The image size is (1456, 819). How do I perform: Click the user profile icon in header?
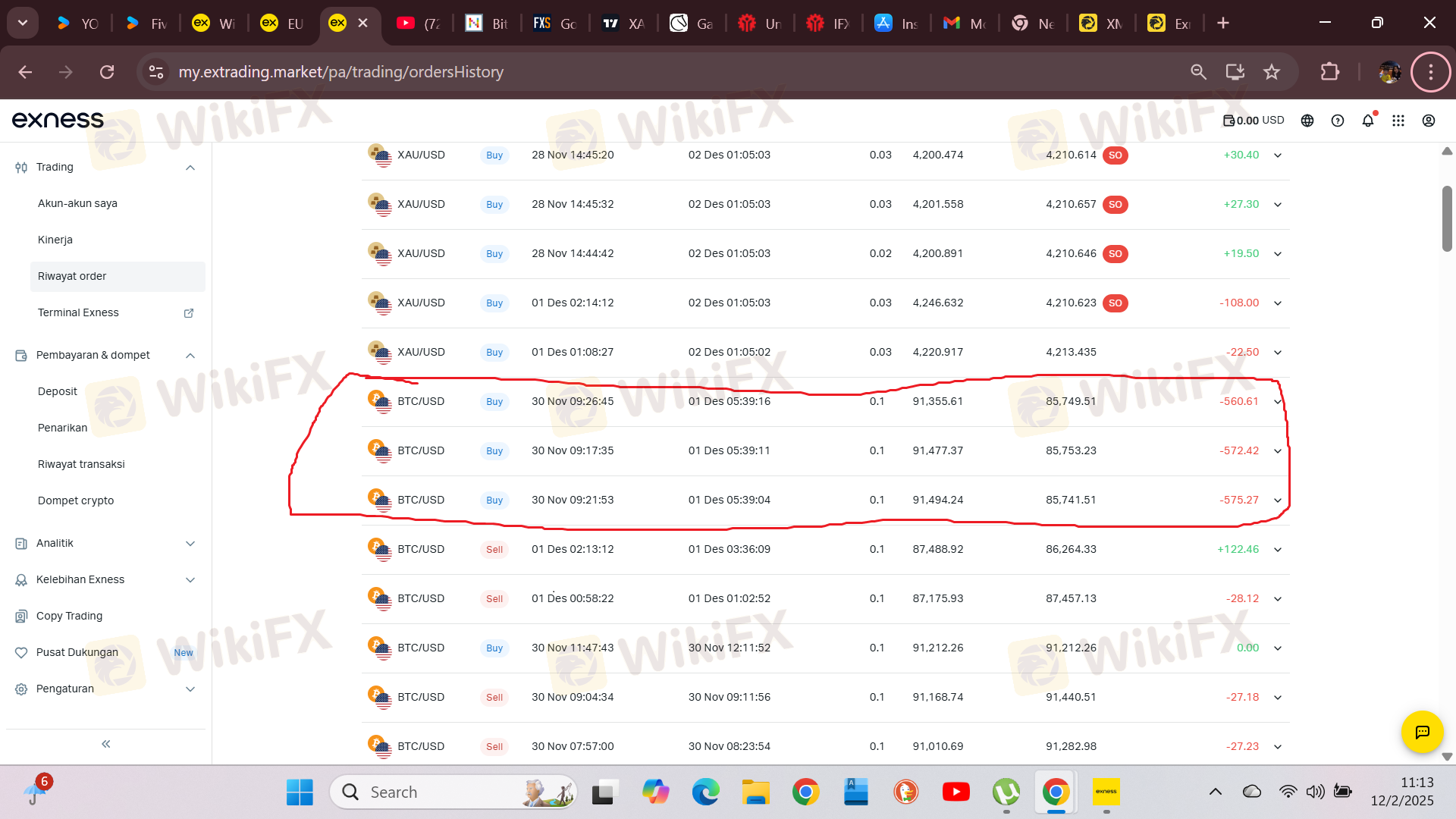1429,121
